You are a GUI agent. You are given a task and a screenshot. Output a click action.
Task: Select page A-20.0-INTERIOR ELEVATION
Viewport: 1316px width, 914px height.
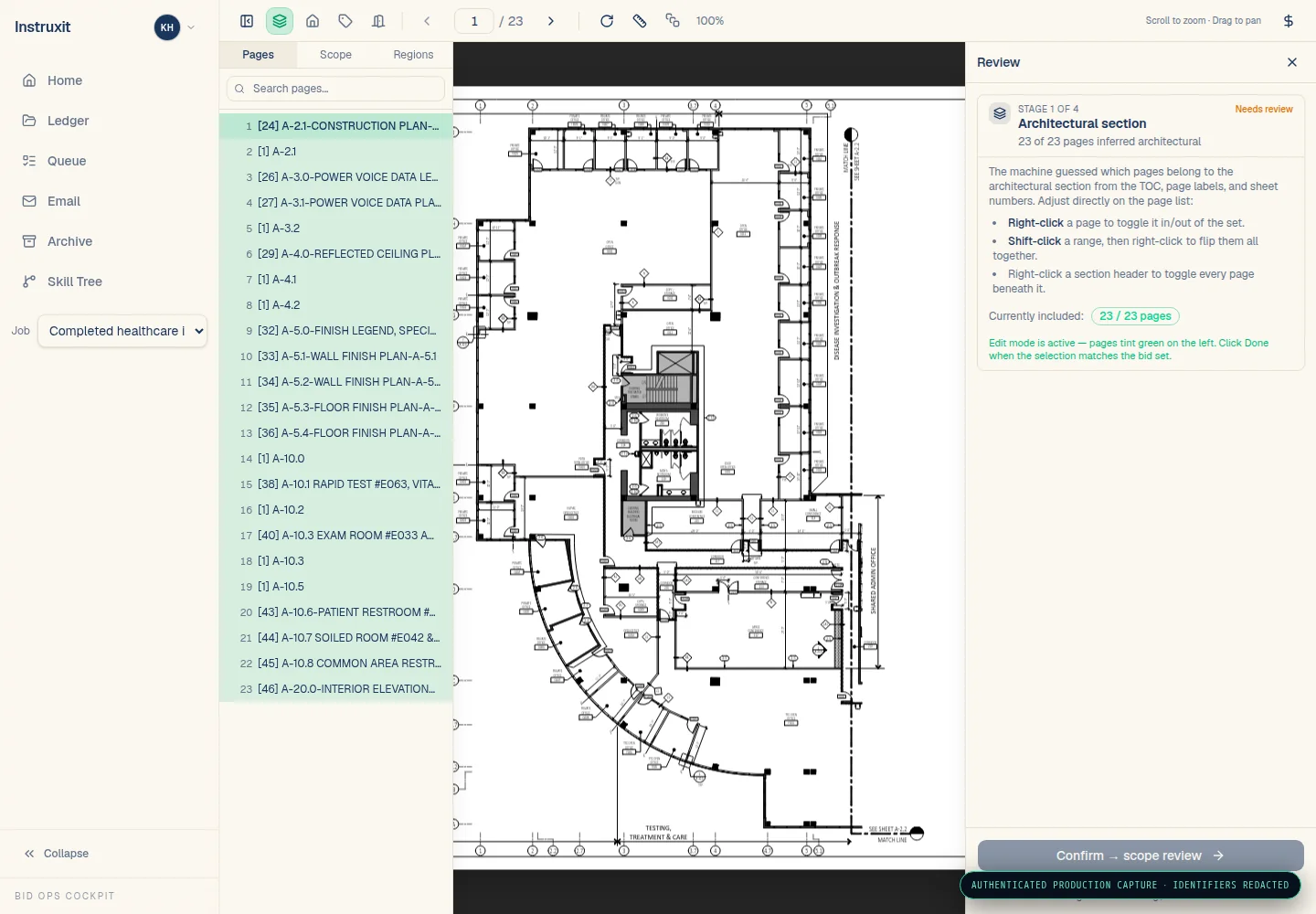tap(336, 689)
